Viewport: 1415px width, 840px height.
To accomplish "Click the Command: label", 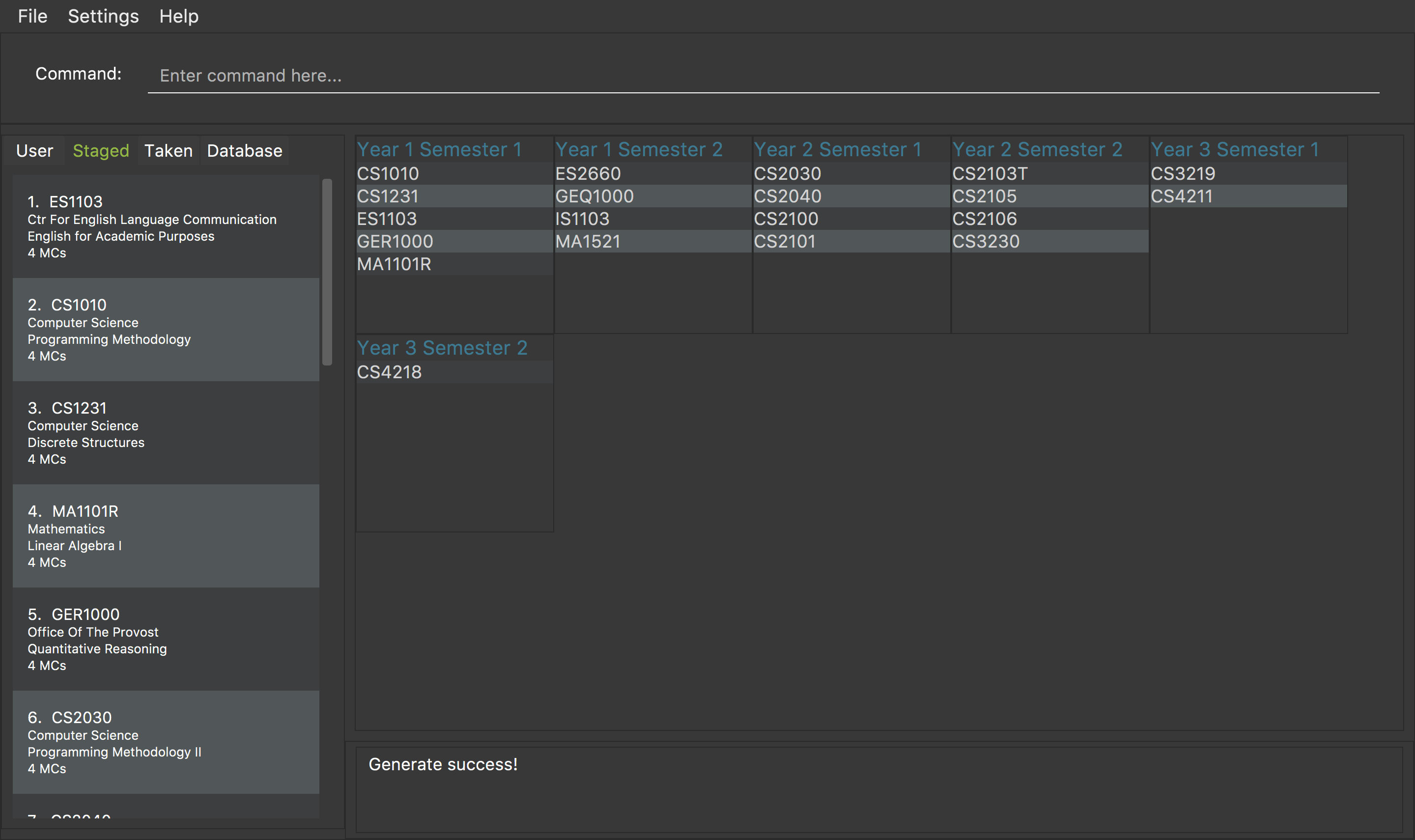I will coord(78,74).
